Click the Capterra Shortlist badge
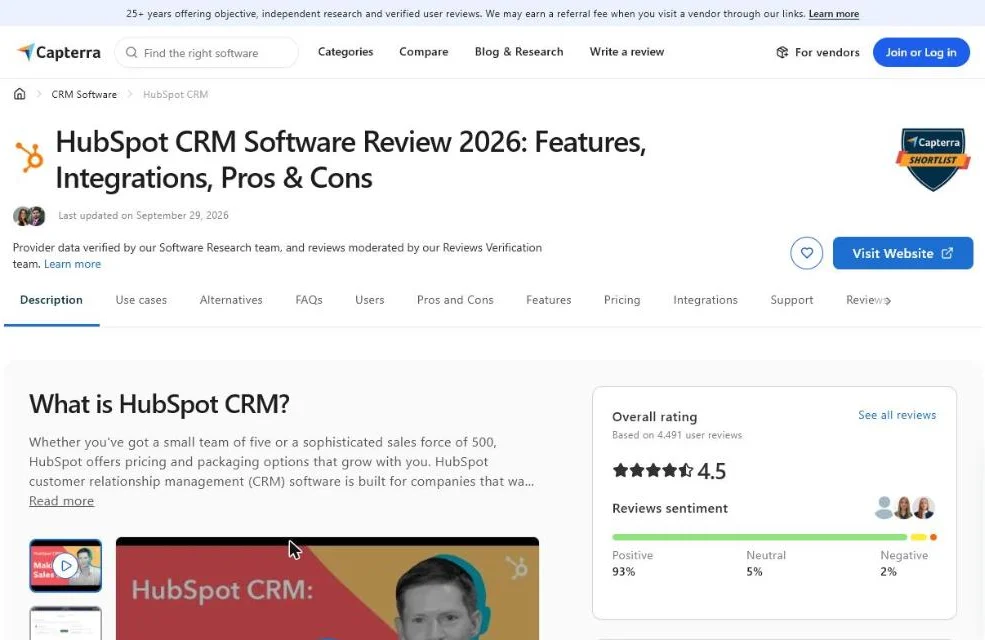 click(933, 159)
